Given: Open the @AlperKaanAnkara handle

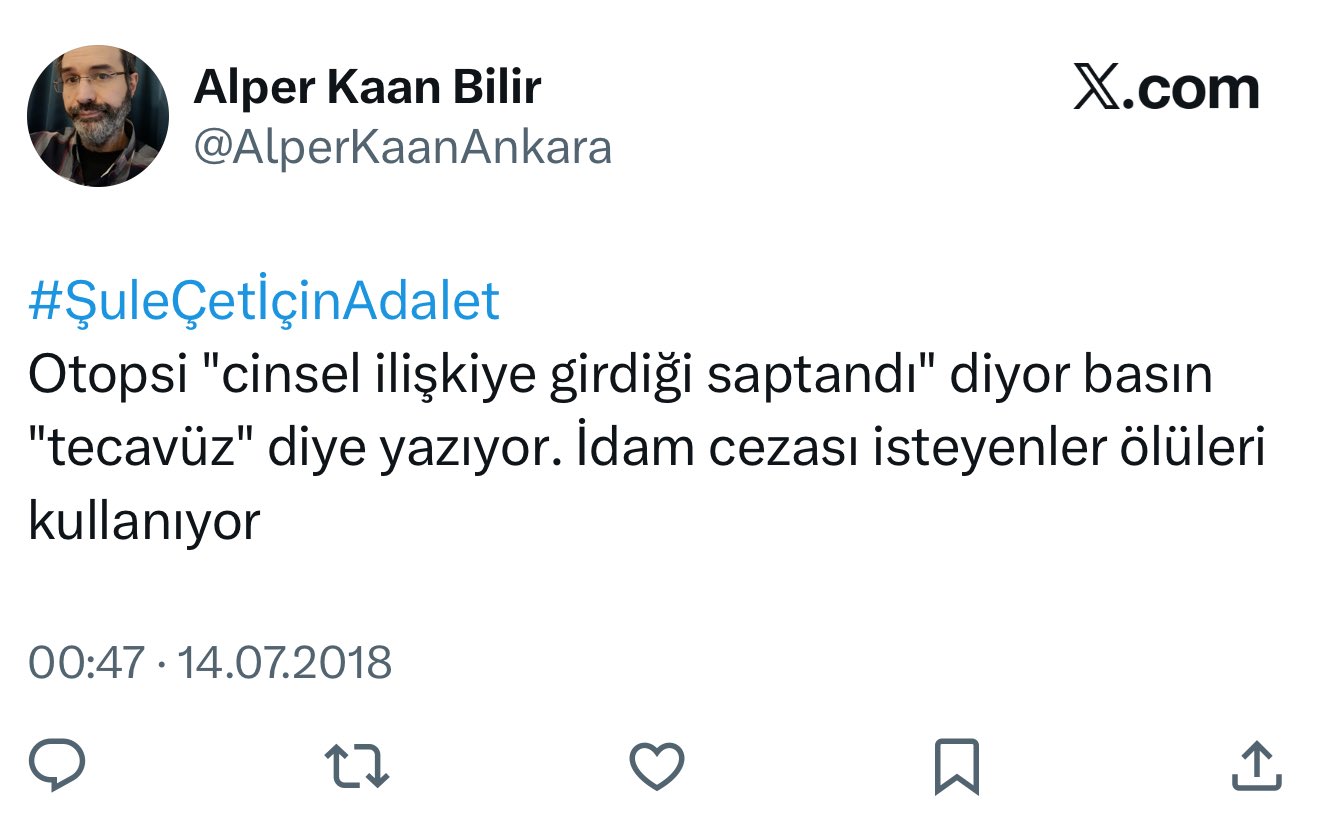Looking at the screenshot, I should pyautogui.click(x=402, y=148).
